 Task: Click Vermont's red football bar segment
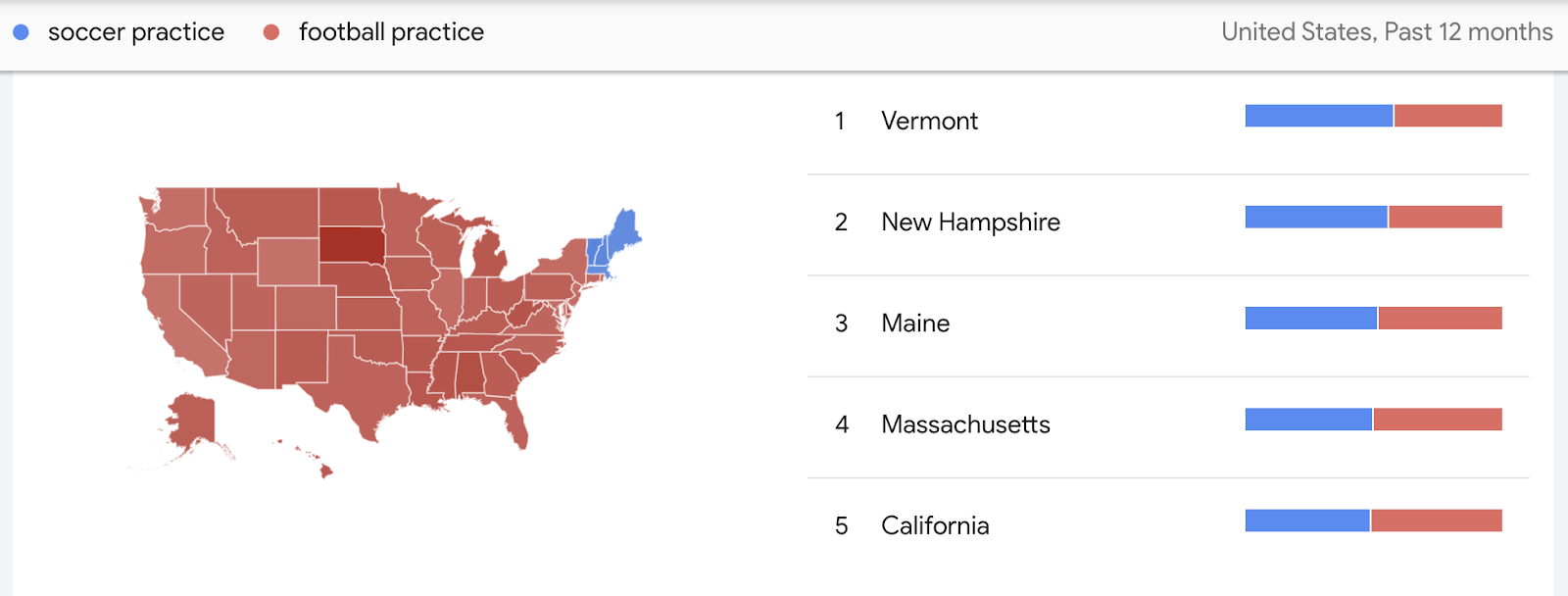1448,116
